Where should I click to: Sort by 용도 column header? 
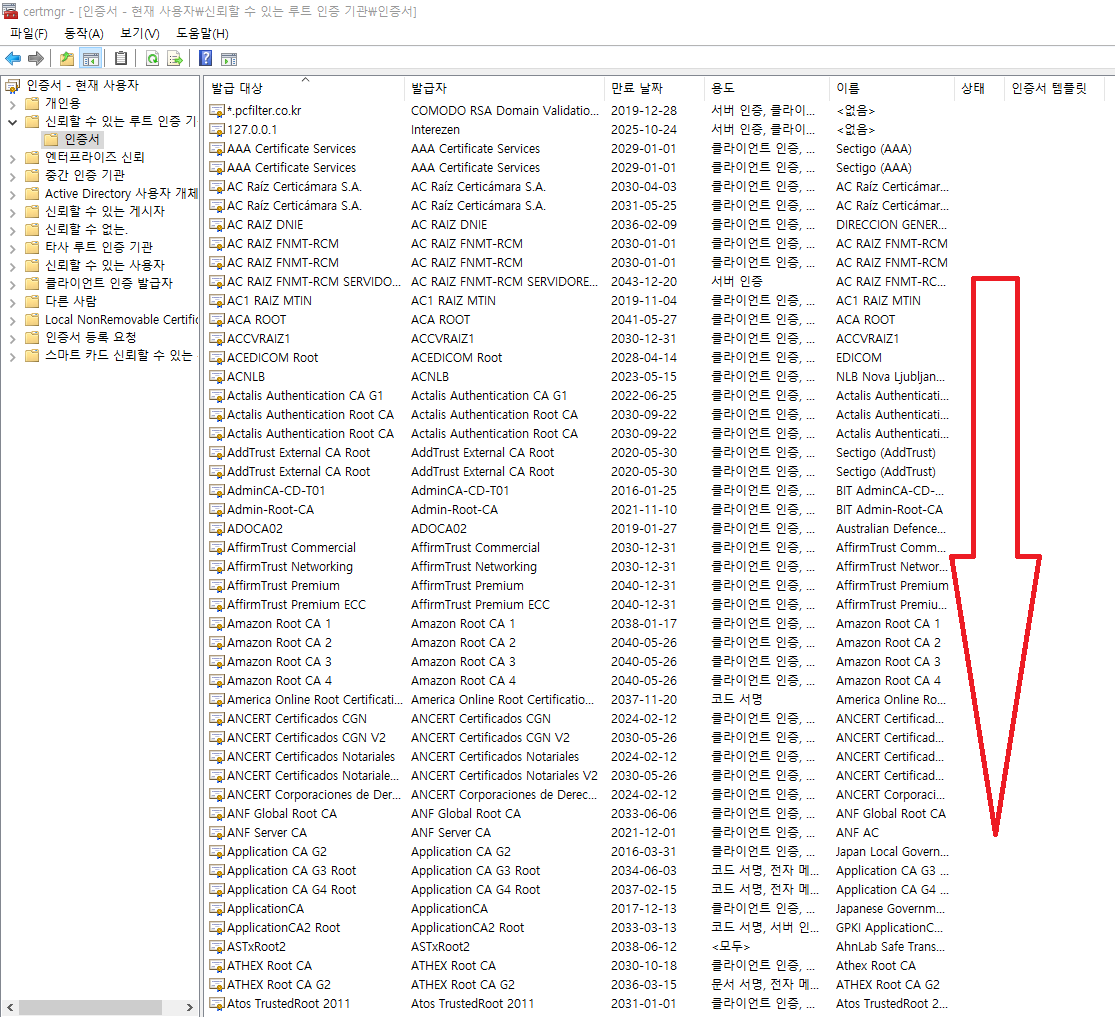767,88
